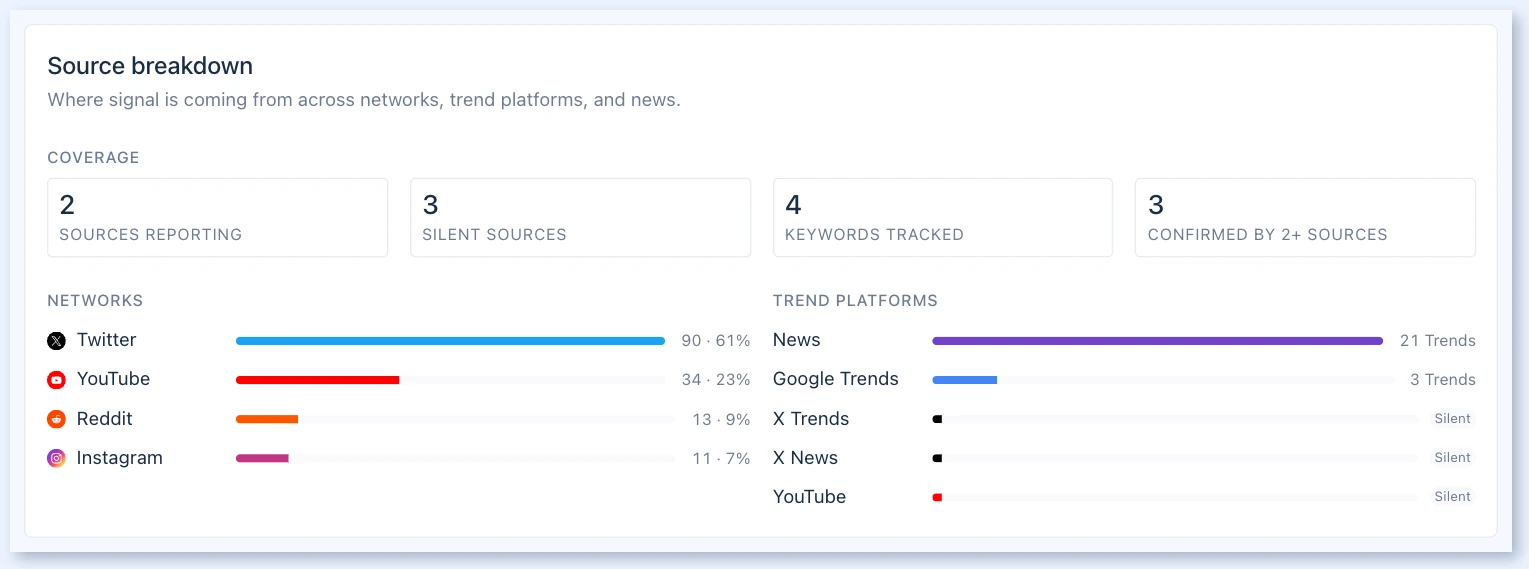Image resolution: width=1529 pixels, height=569 pixels.
Task: Select the News purple trend bar
Action: click(x=1158, y=341)
